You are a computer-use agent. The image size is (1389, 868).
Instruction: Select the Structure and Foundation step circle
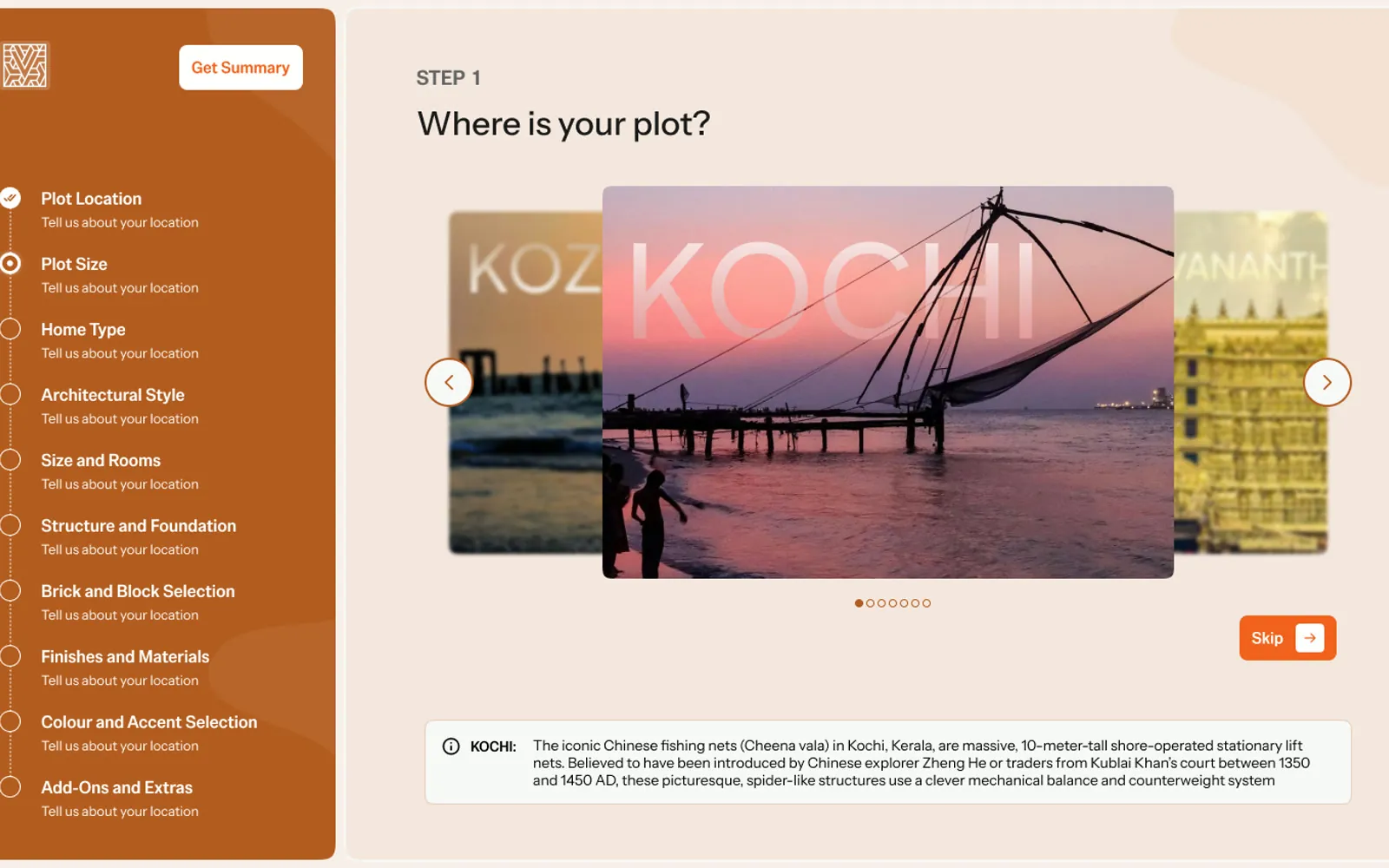(10, 525)
